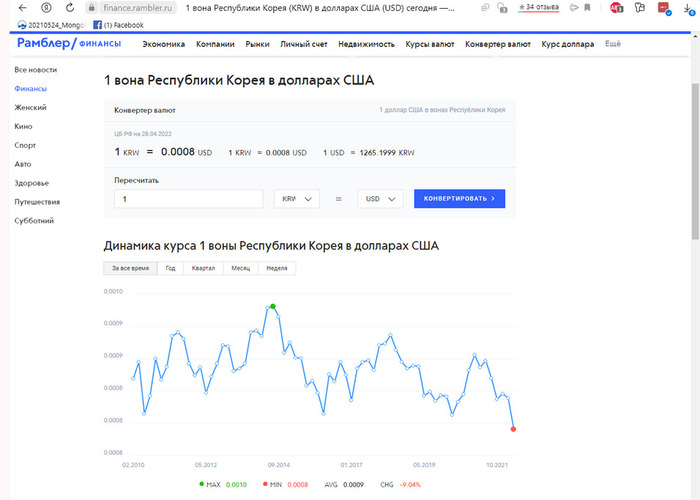
Task: Expand the 'Ещё' navigation menu
Action: (613, 44)
